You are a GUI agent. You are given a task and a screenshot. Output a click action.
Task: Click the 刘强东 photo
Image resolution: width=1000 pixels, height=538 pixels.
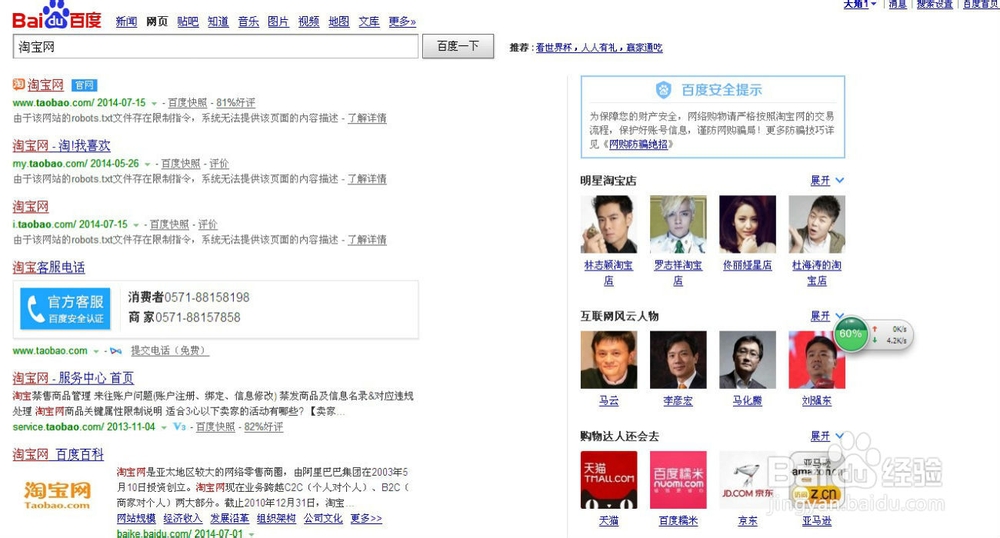pos(817,360)
